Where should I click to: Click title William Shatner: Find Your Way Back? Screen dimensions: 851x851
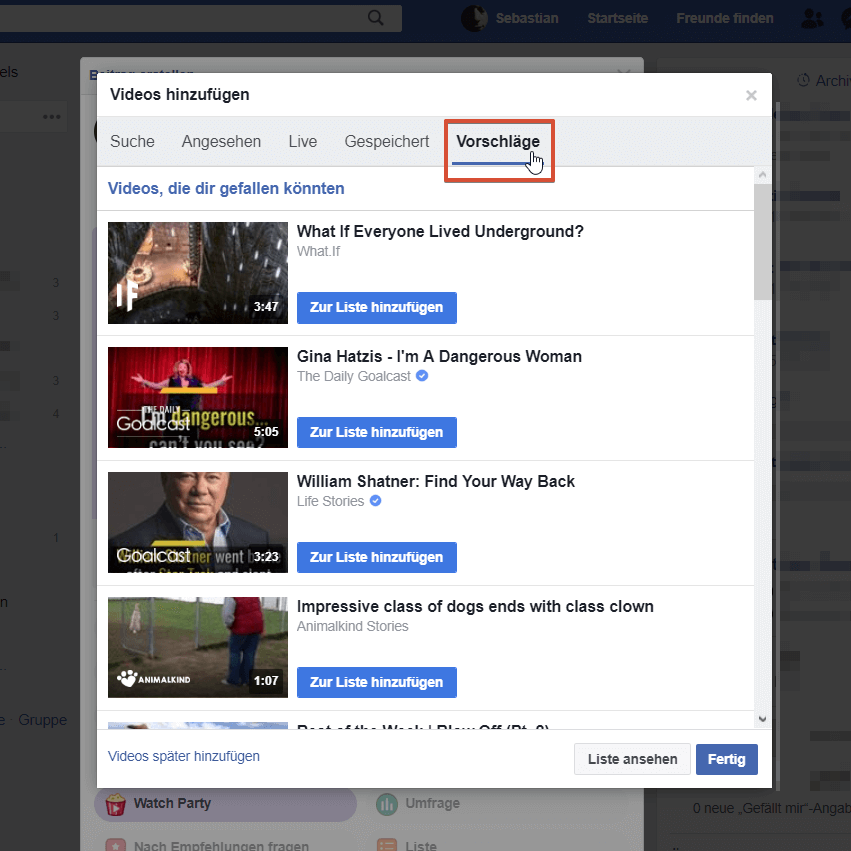(436, 481)
